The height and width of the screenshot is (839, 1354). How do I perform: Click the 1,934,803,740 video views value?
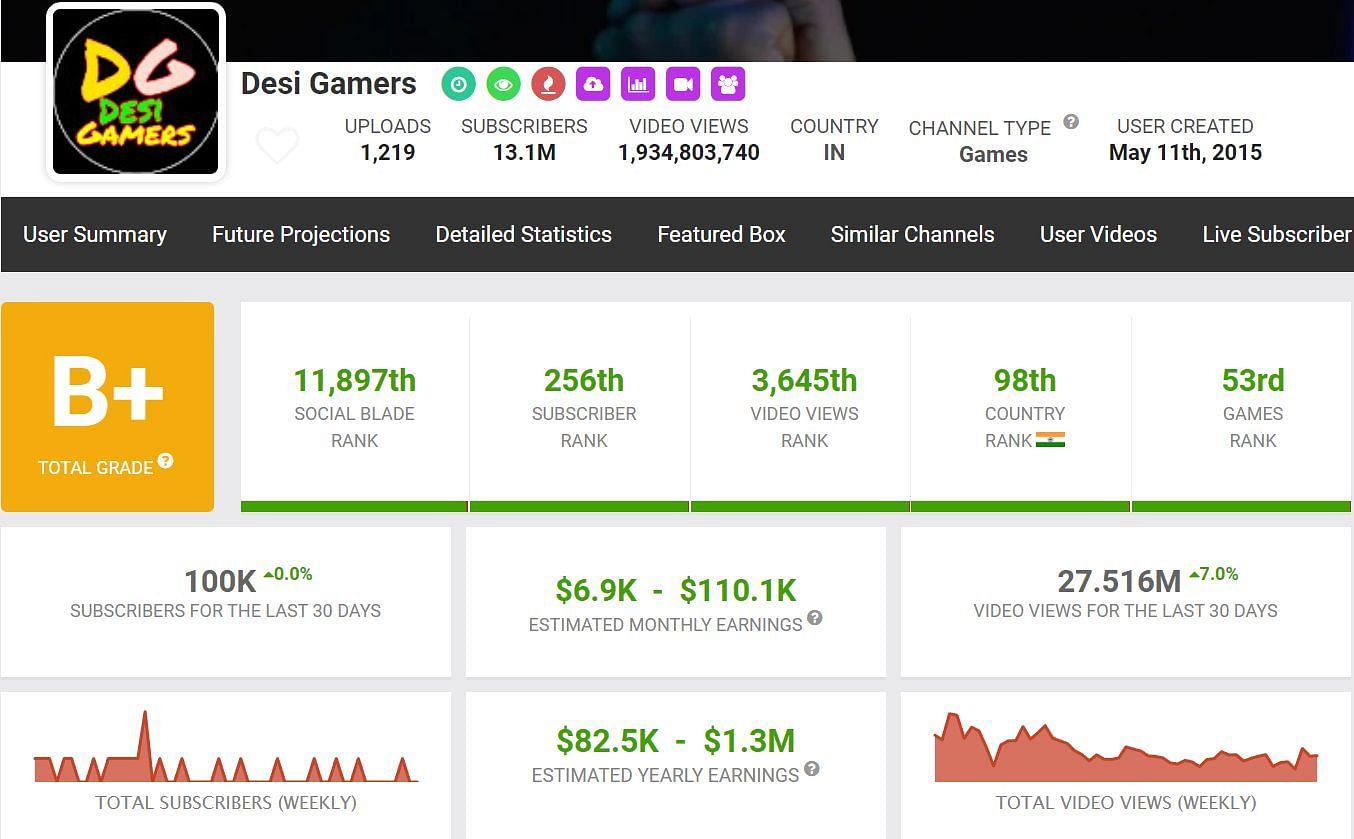click(x=689, y=153)
